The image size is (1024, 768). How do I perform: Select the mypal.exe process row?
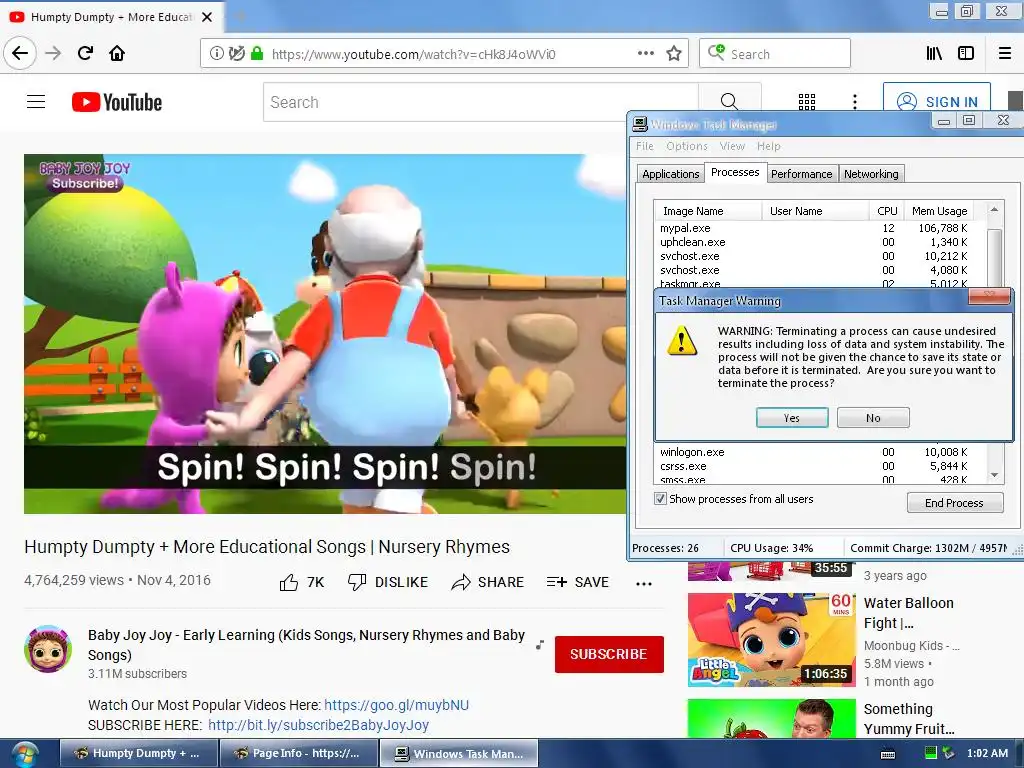pos(813,228)
